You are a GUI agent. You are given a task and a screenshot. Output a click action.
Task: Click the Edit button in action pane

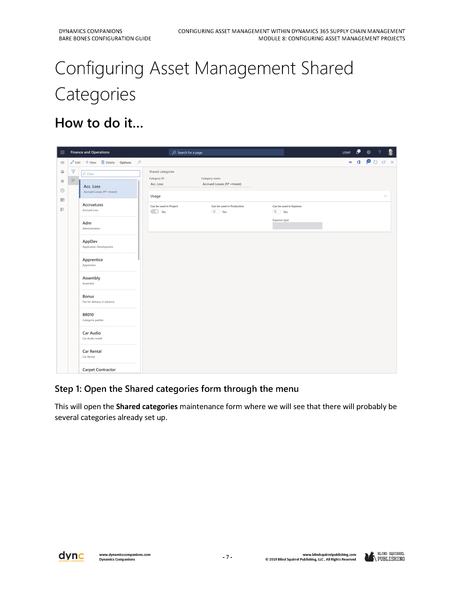pyautogui.click(x=75, y=162)
